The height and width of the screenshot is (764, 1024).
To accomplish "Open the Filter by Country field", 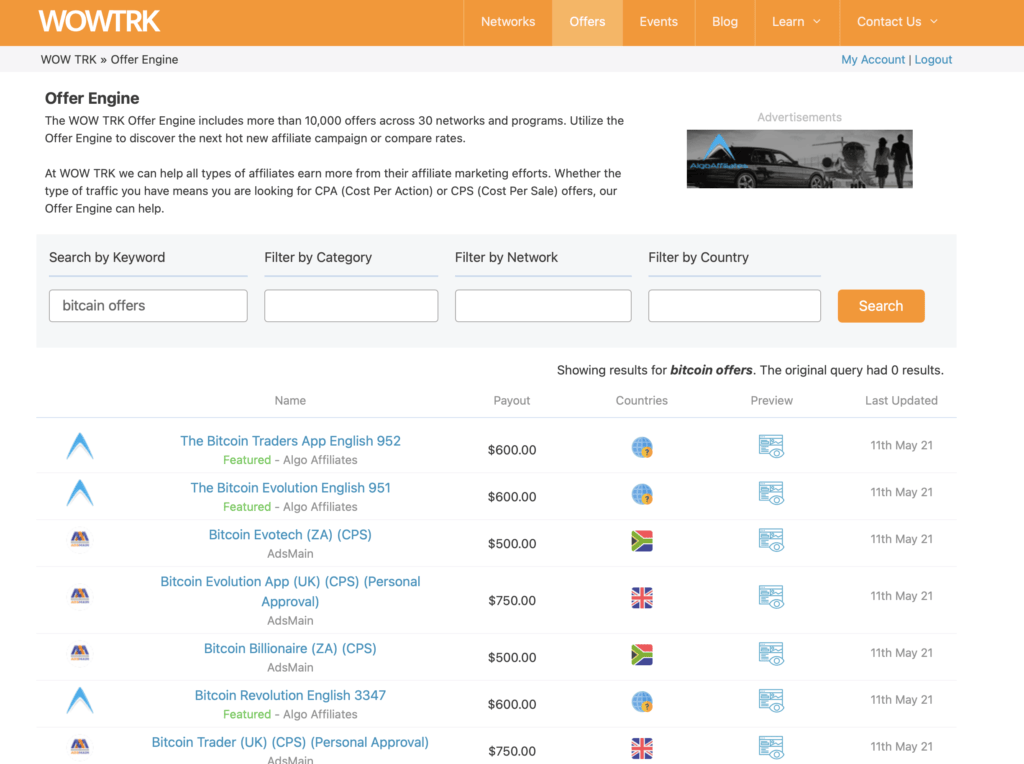I will tap(734, 306).
